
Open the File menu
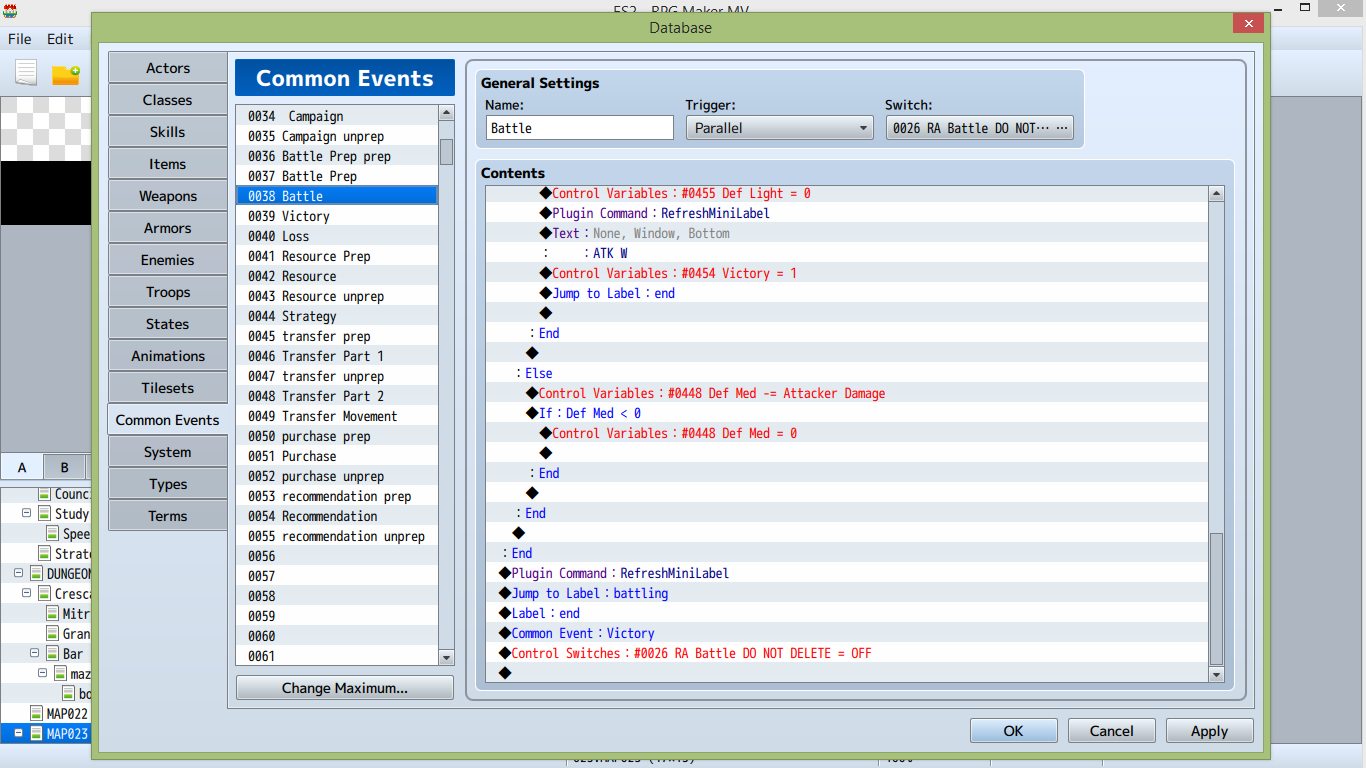click(x=20, y=39)
